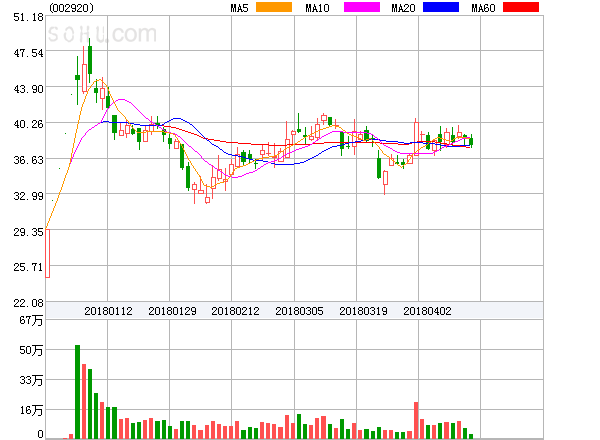Click the magenta MA10 legend swatch
The image size is (600, 440).
[x=362, y=7]
